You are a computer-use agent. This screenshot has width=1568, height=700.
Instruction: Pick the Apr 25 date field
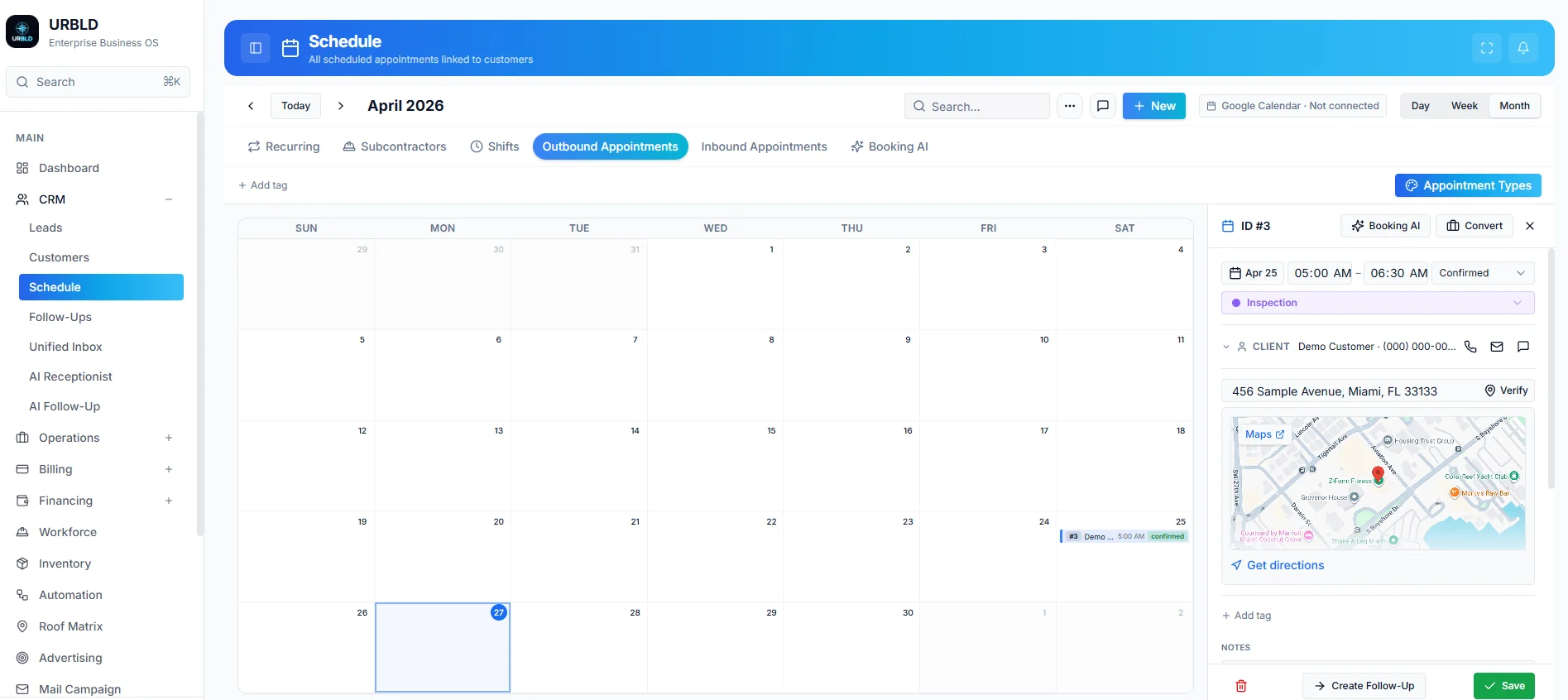pos(1253,273)
